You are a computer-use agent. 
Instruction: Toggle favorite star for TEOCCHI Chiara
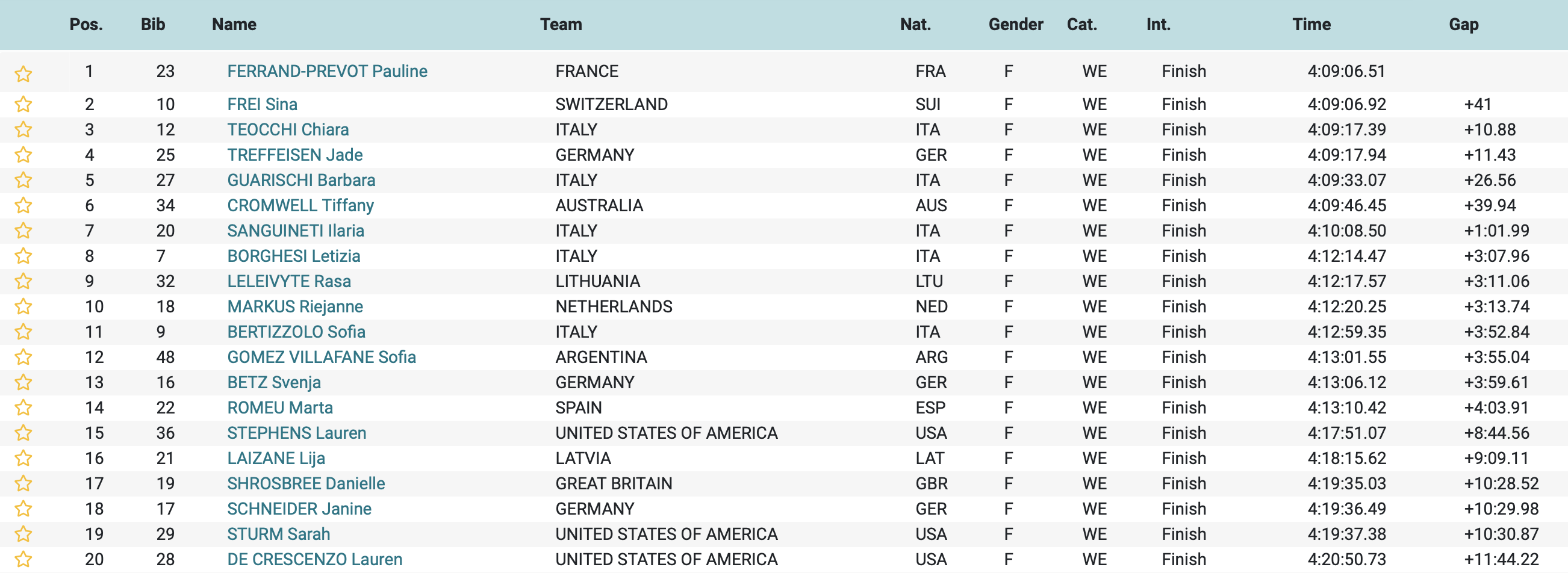[23, 129]
